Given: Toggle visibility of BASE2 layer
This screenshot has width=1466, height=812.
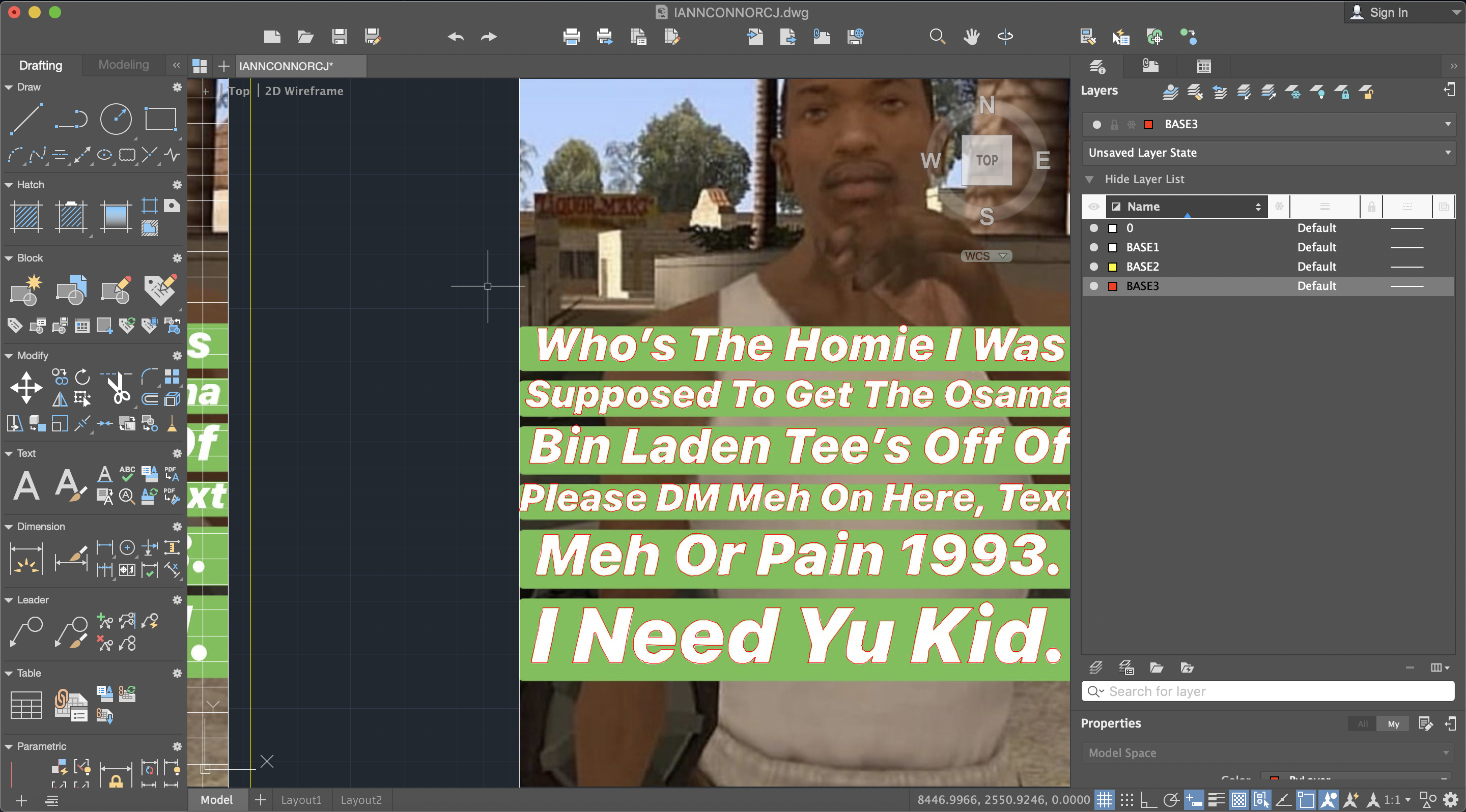Looking at the screenshot, I should tap(1094, 267).
